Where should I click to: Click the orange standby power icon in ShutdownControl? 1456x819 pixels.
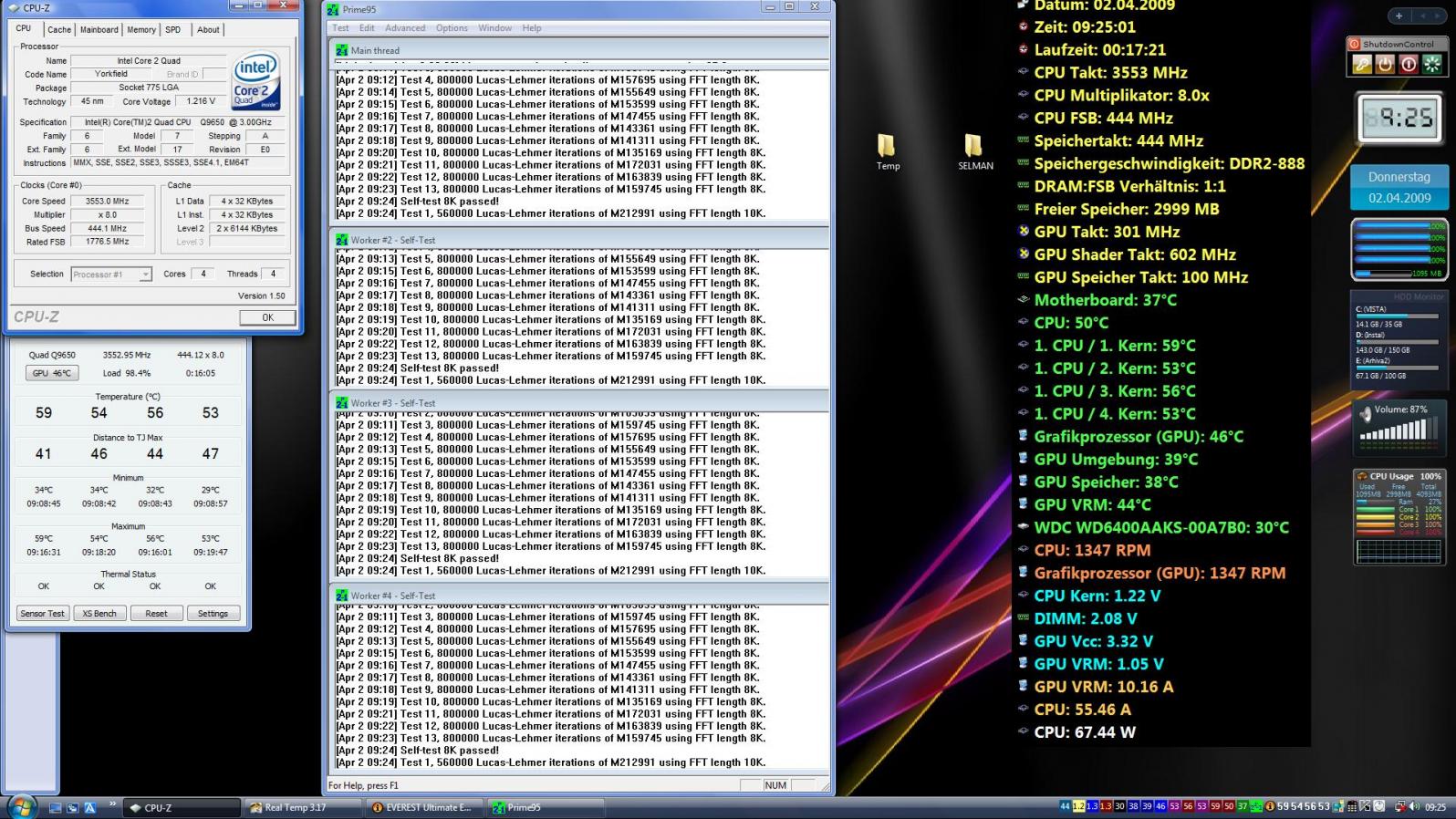[x=1385, y=64]
